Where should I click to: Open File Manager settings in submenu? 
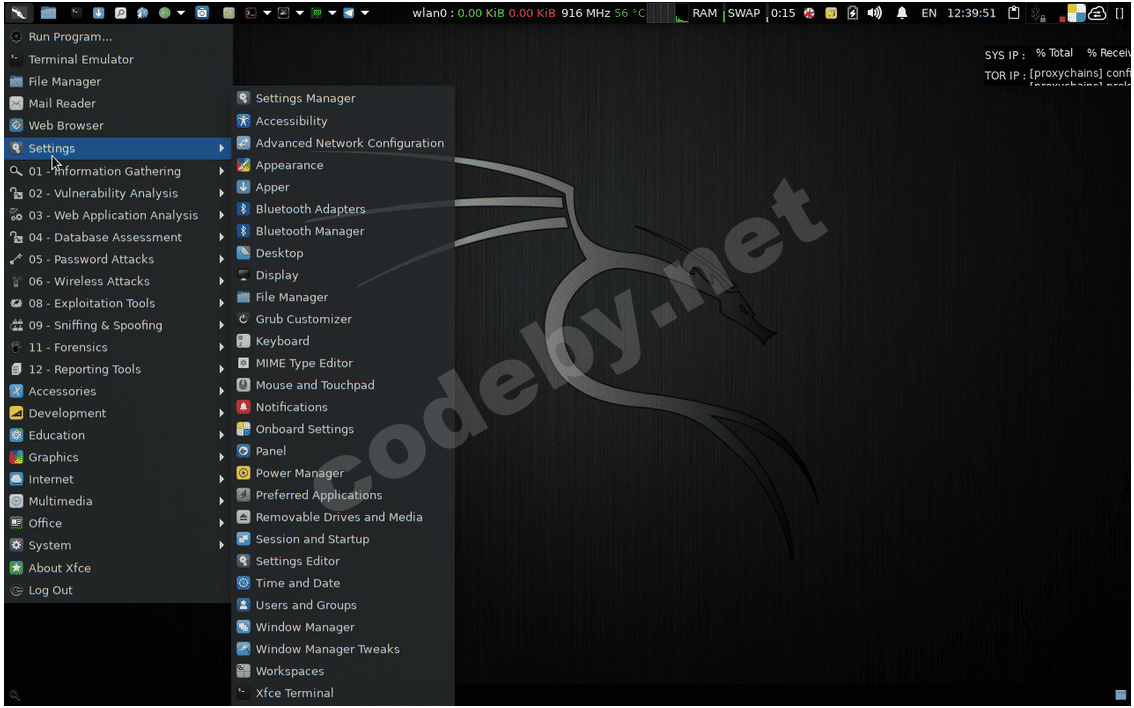coord(344,297)
